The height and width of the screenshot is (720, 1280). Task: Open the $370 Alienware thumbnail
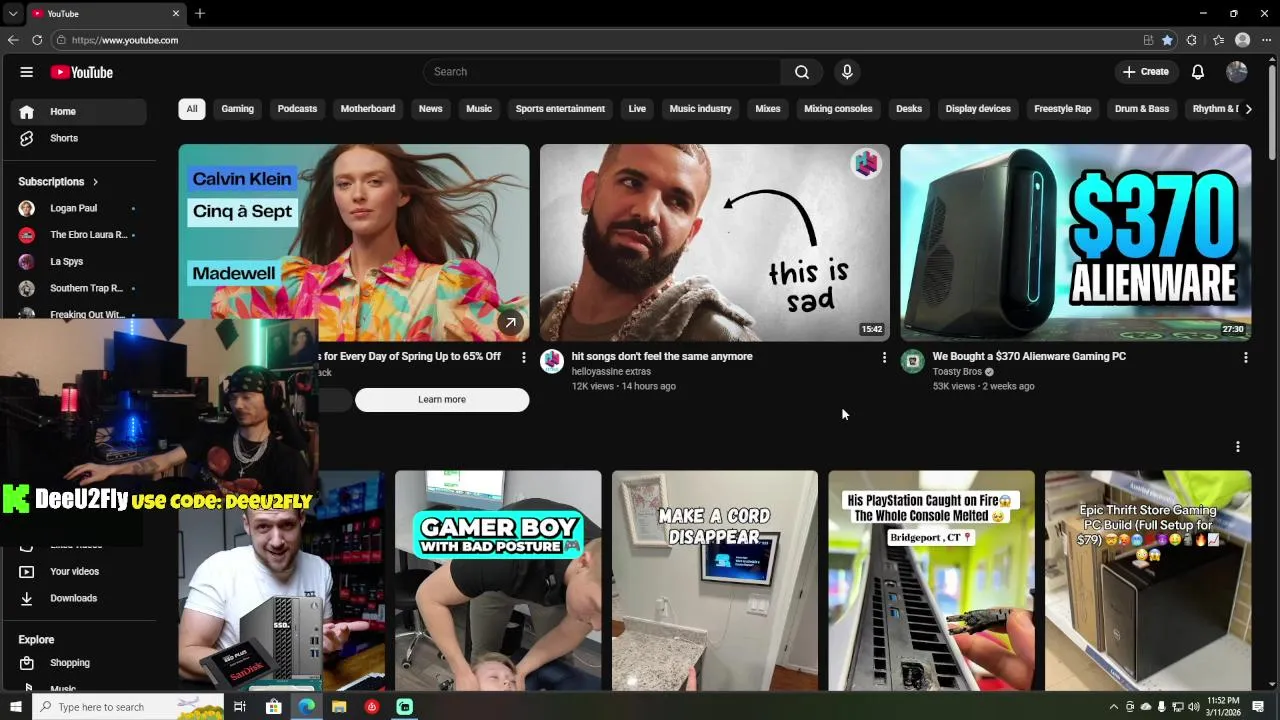click(x=1075, y=243)
